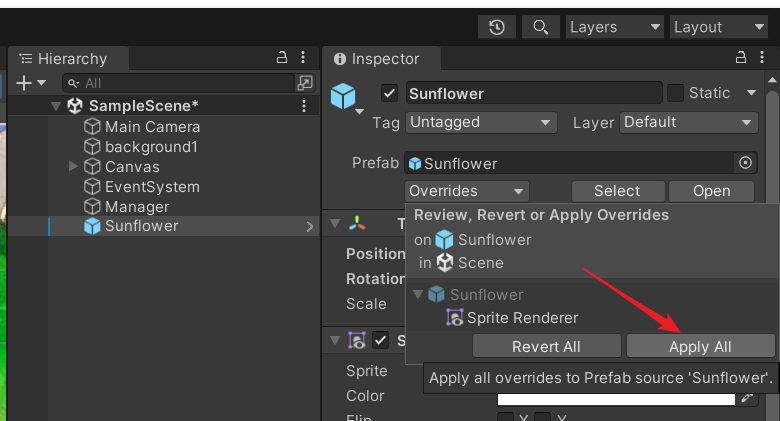Click the Sunflower cube icon in Inspector
Image resolution: width=780 pixels, height=421 pixels.
(344, 95)
